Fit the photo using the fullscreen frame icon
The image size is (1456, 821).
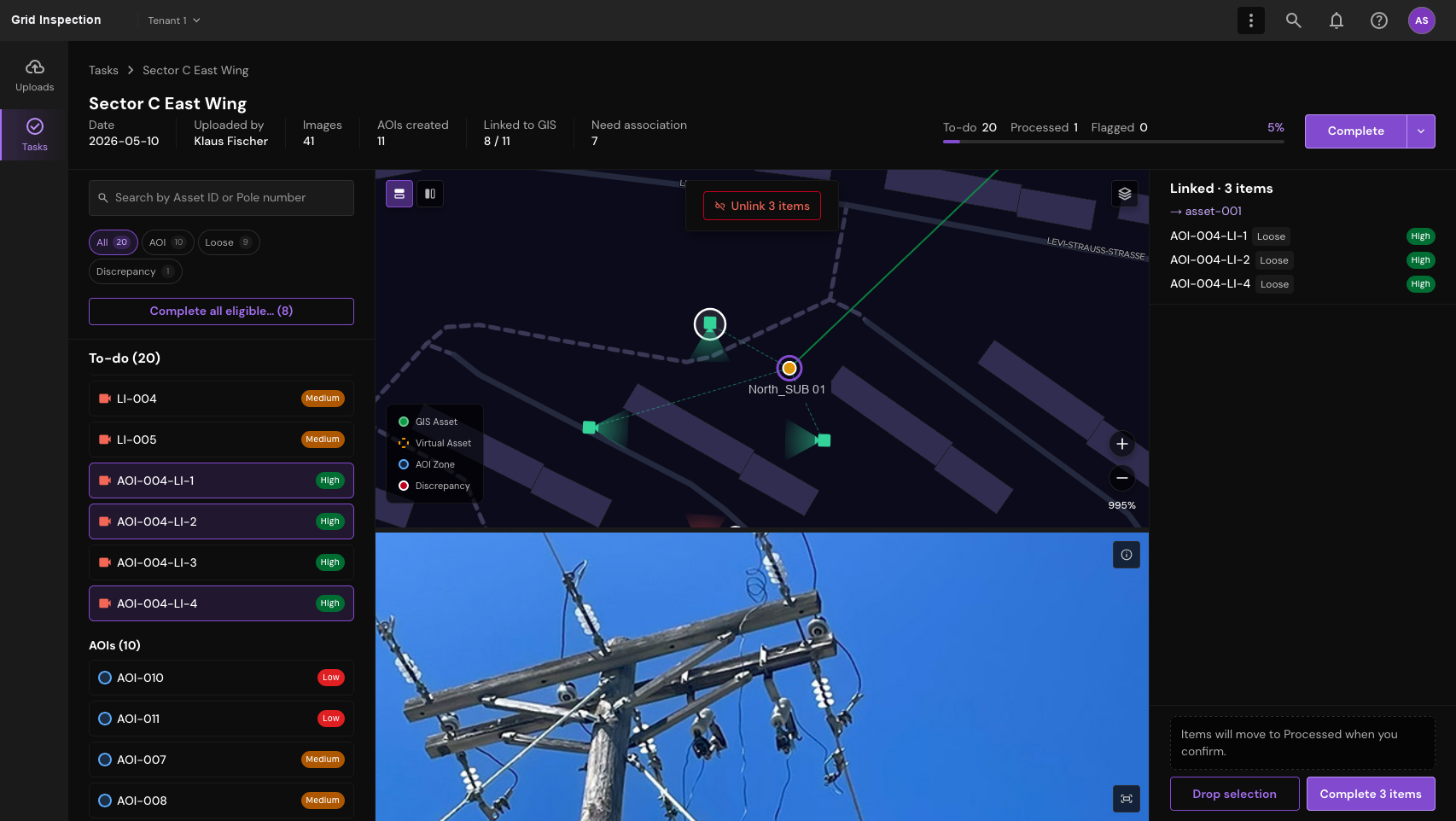point(1127,799)
